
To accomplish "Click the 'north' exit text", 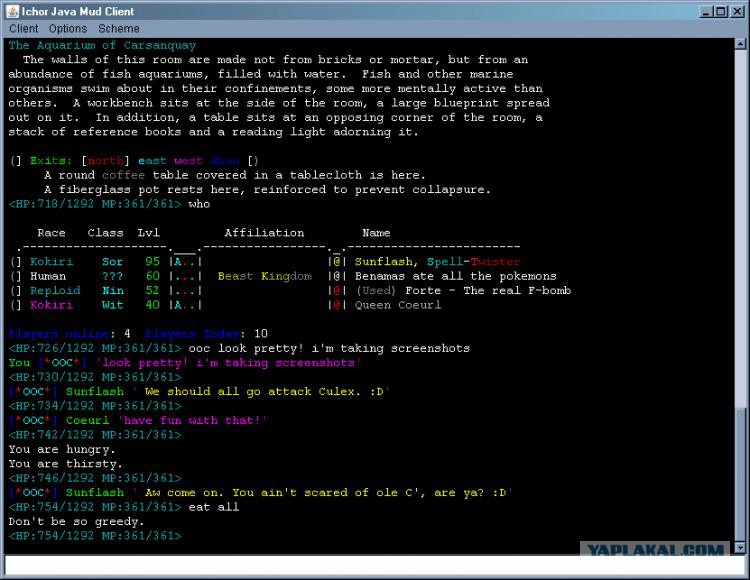I will [x=105, y=161].
